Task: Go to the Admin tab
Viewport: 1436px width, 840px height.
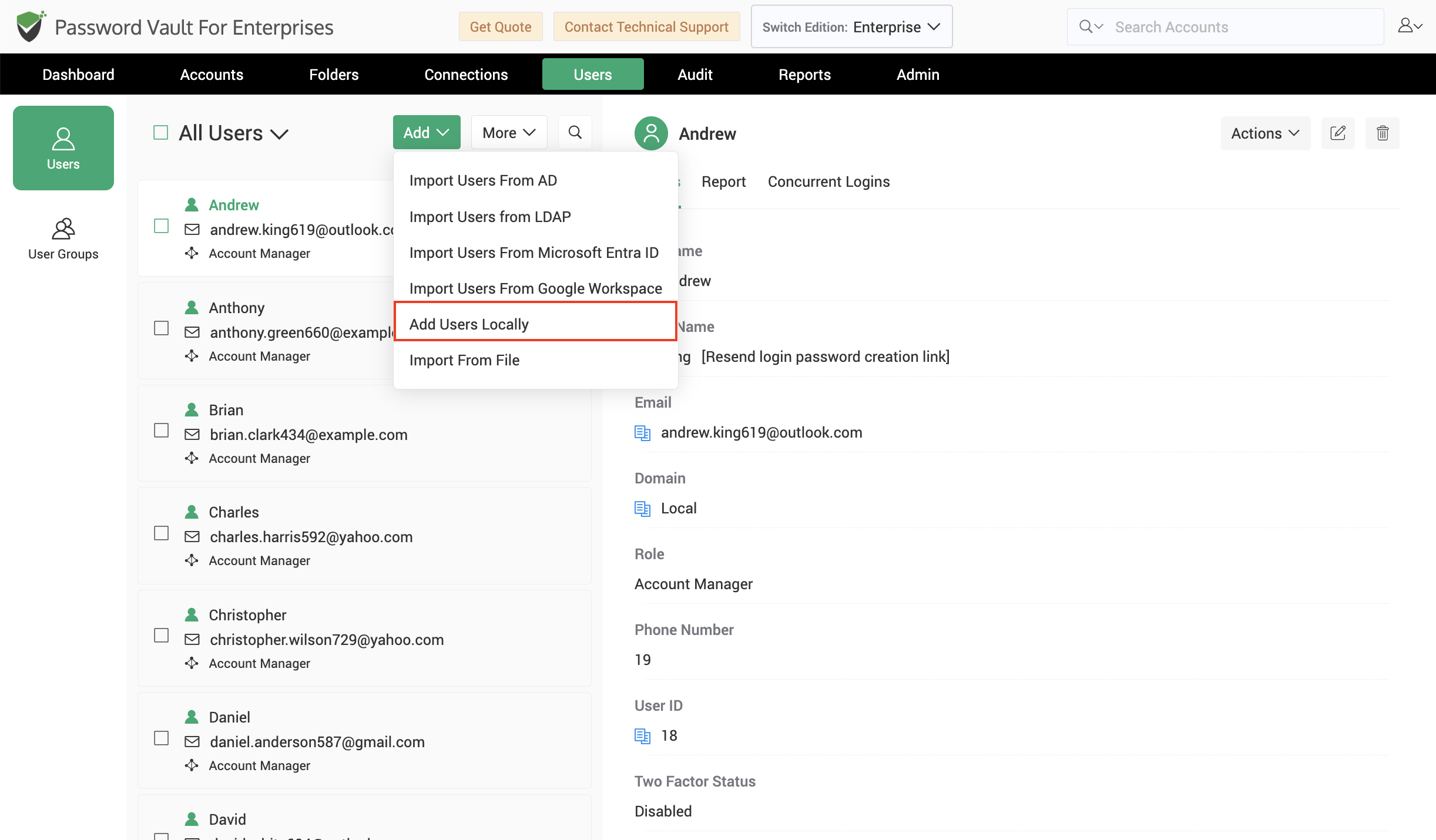Action: point(918,75)
